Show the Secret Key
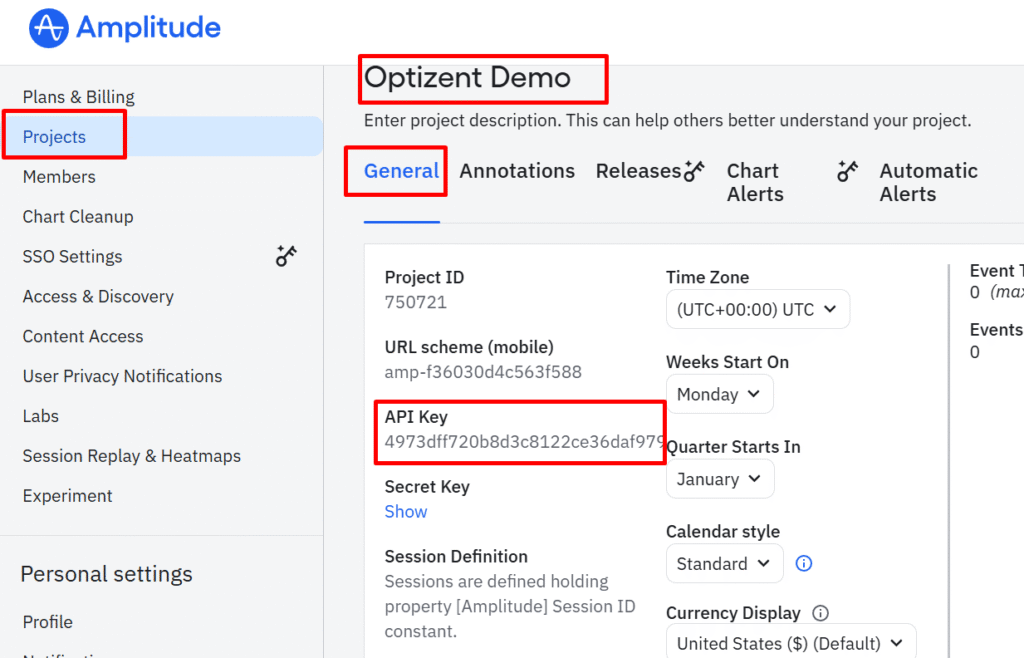This screenshot has width=1024, height=658. [x=406, y=511]
